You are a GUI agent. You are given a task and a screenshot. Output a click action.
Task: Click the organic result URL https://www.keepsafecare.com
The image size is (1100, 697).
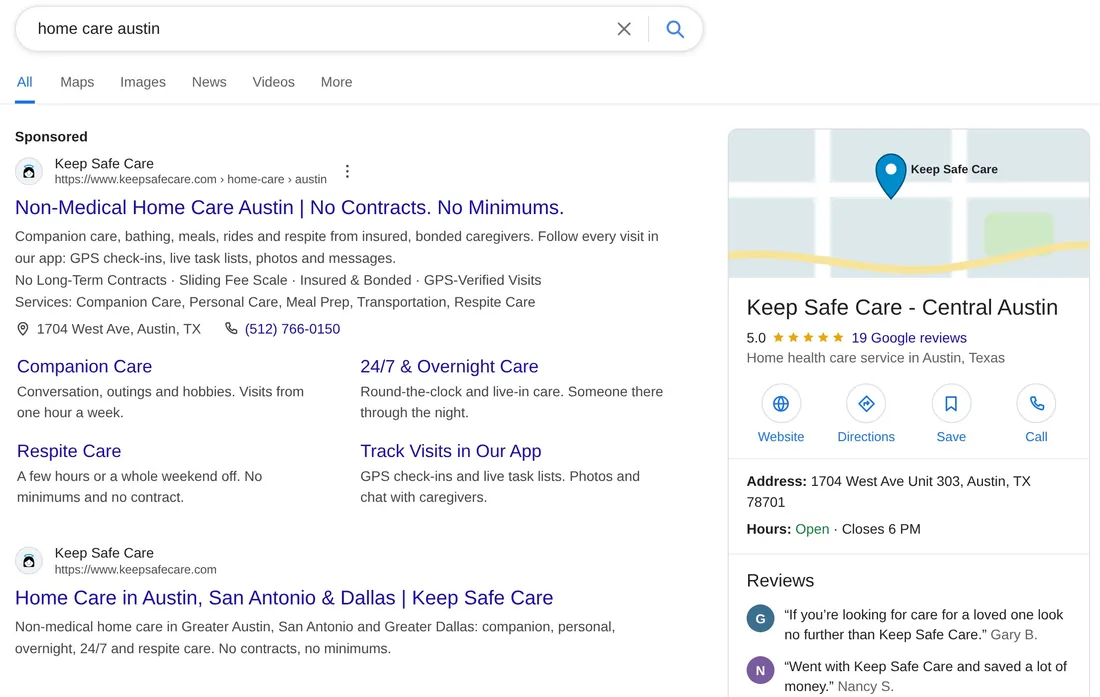click(135, 570)
